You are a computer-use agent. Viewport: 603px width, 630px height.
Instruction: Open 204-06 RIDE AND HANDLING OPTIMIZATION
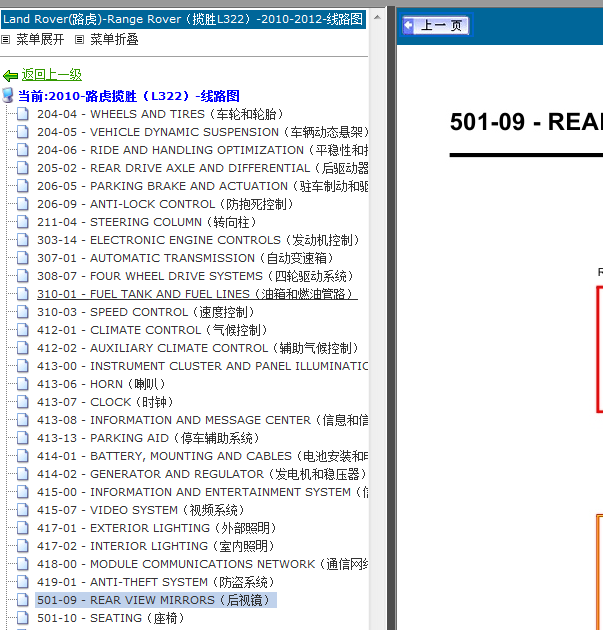coord(202,150)
